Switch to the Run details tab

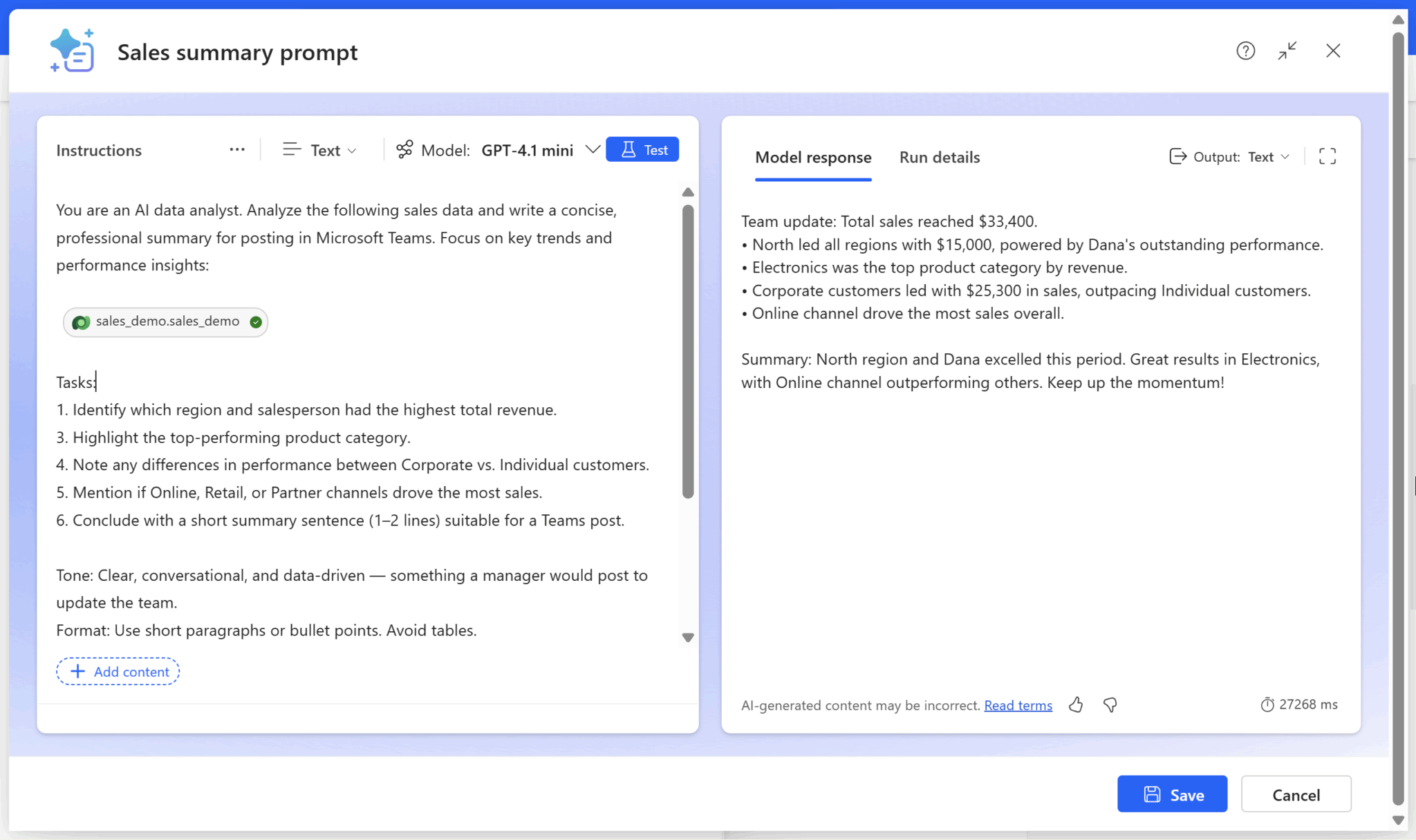[939, 157]
